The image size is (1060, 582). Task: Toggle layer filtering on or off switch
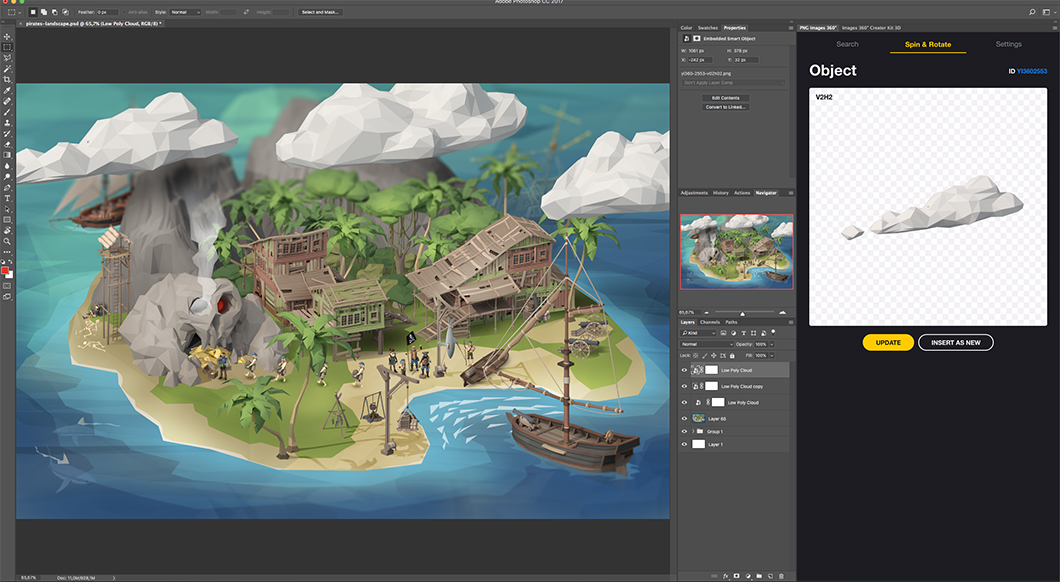tap(773, 333)
